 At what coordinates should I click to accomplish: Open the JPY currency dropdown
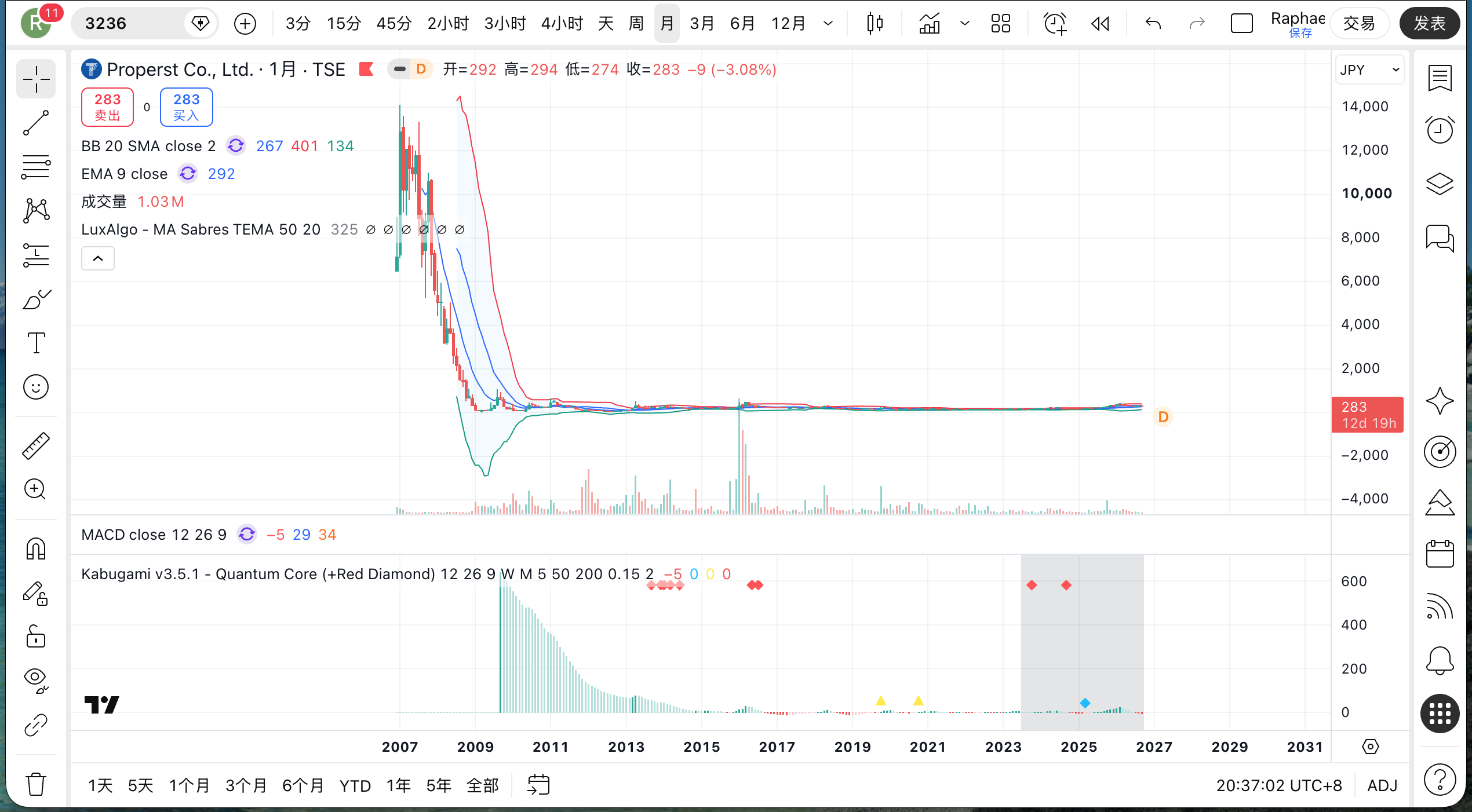pyautogui.click(x=1369, y=70)
